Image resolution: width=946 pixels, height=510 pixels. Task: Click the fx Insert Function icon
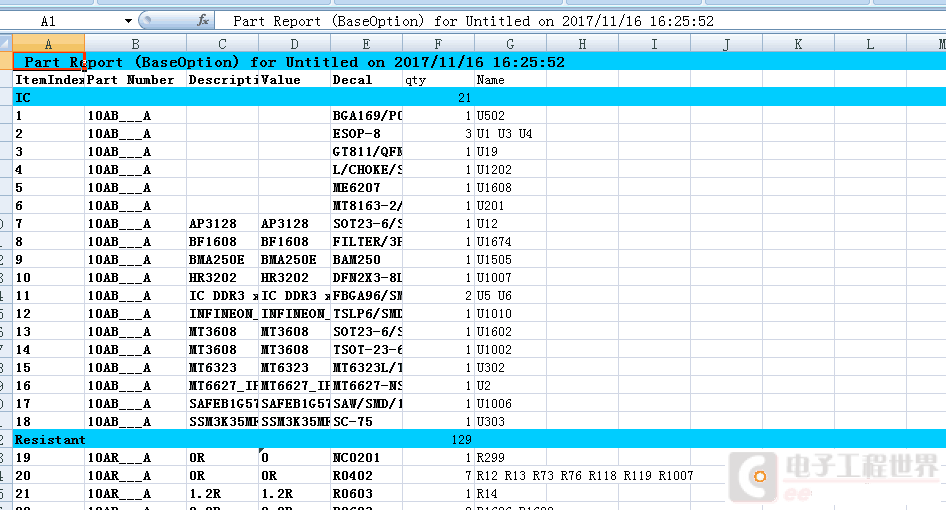point(203,21)
